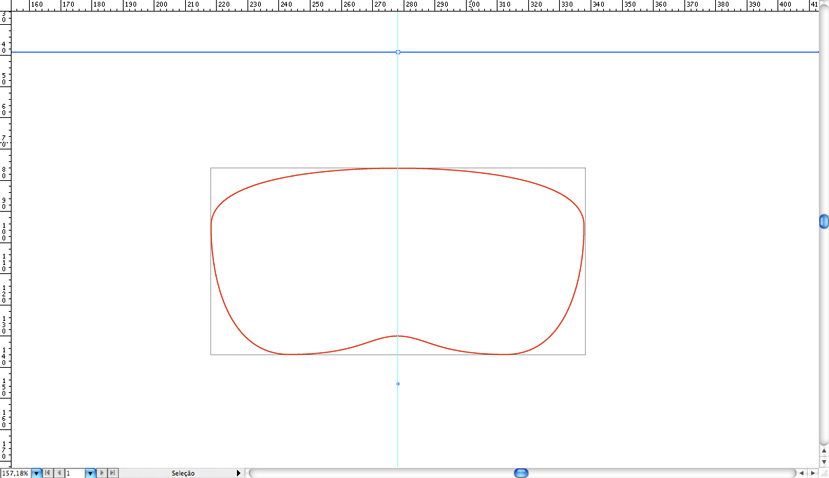The height and width of the screenshot is (478, 829).
Task: Click the horizontal scrollbar thumb
Action: [x=521, y=473]
